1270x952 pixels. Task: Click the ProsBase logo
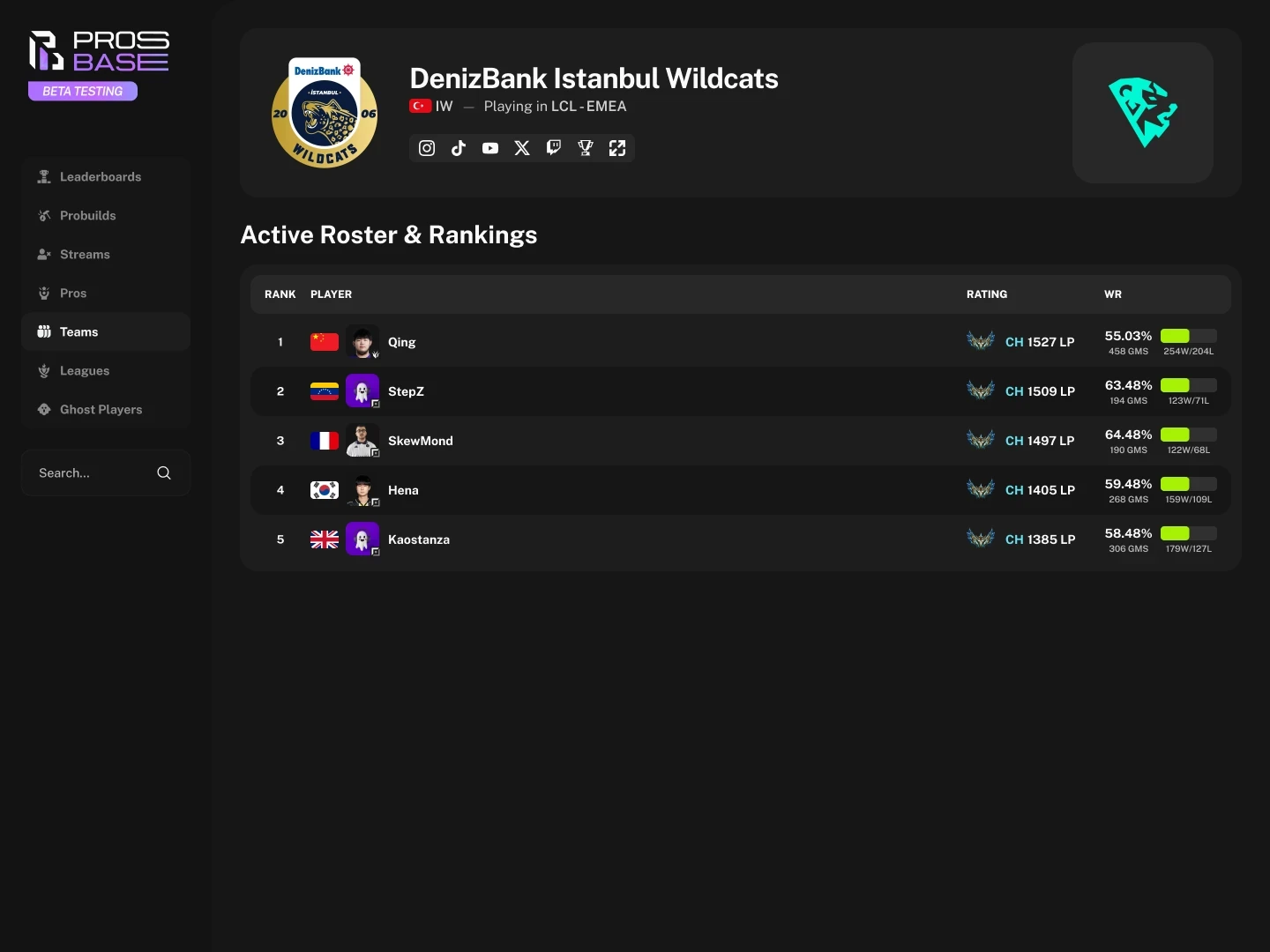pos(99,51)
